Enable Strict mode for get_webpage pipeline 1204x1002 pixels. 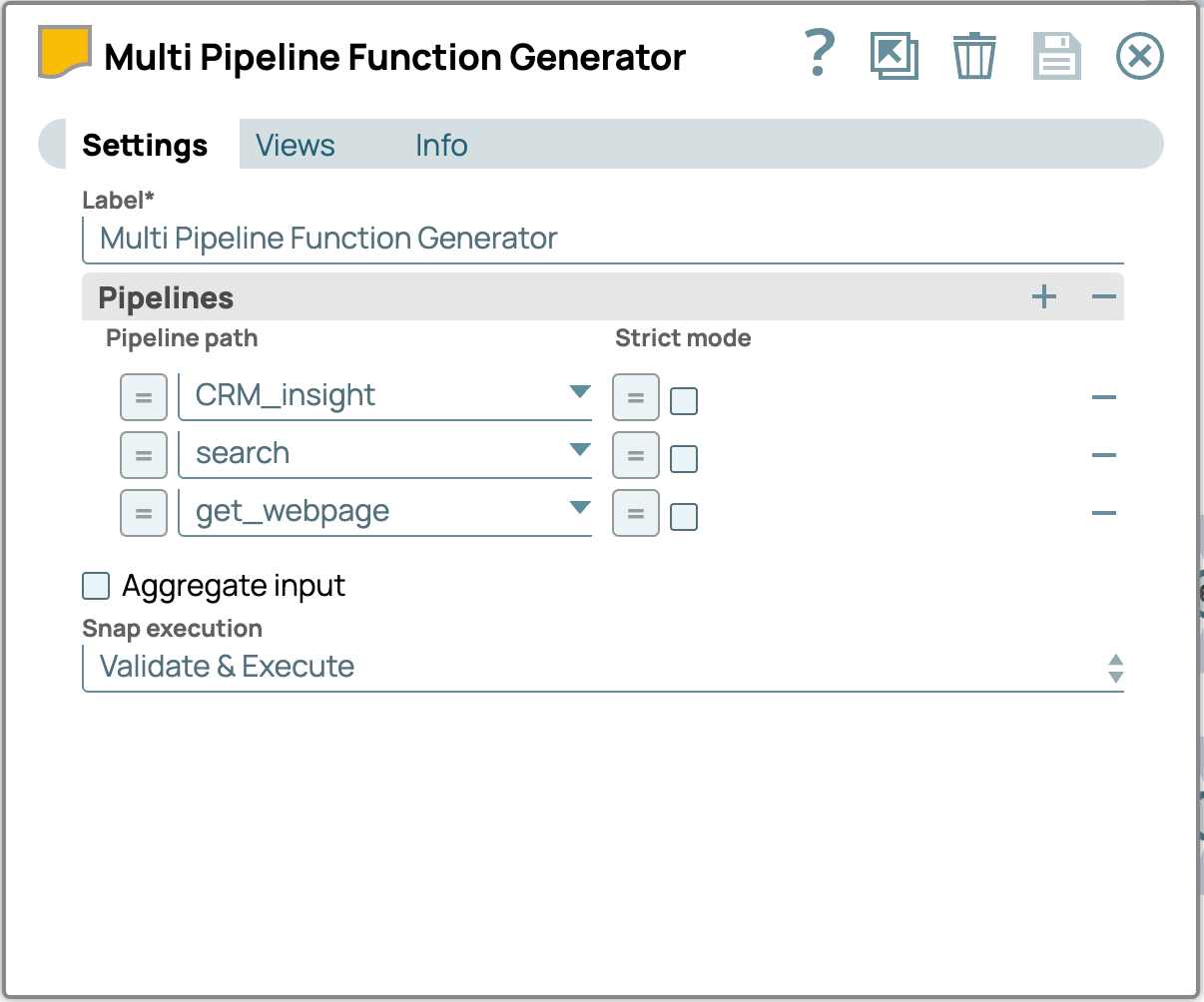tap(684, 517)
